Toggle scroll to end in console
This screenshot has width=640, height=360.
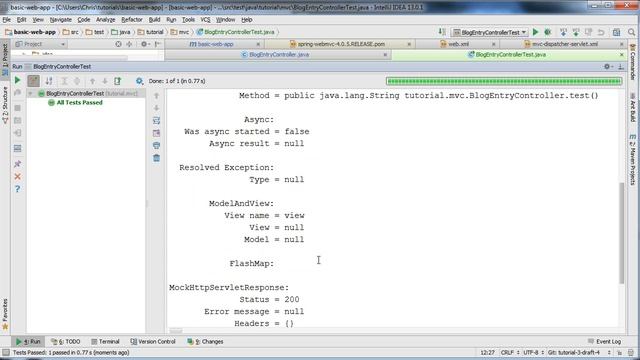(156, 133)
